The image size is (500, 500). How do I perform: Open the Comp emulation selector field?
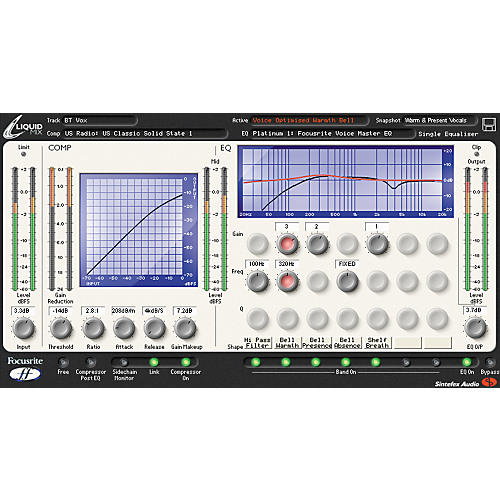pyautogui.click(x=145, y=134)
